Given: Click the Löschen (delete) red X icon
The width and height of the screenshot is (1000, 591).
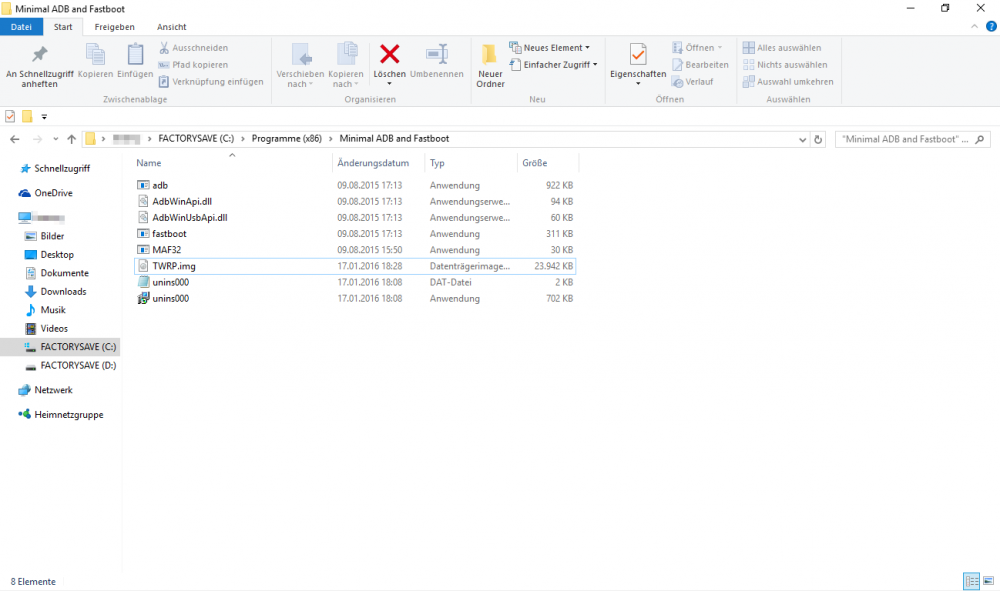Looking at the screenshot, I should coord(389,54).
